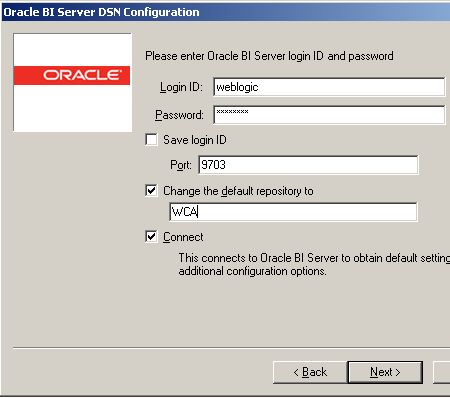Click the 'Login ID:' label
This screenshot has width=450, height=398.
tap(181, 87)
